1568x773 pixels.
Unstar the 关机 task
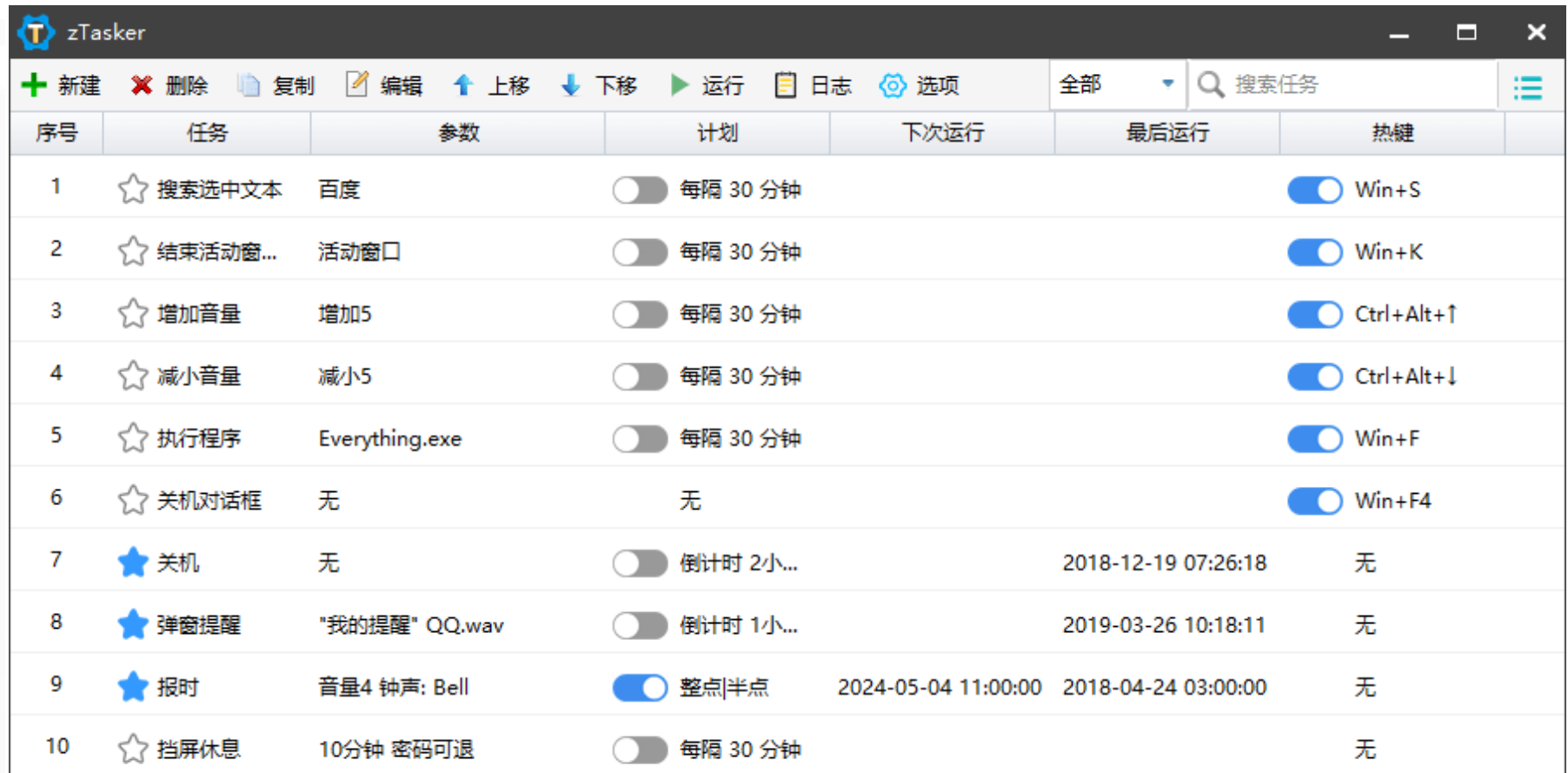(133, 563)
